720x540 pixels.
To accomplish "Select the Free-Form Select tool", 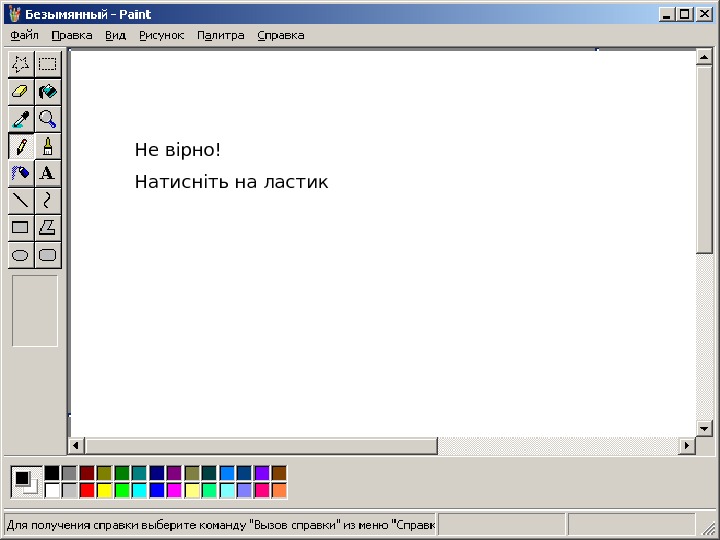I will [x=21, y=64].
